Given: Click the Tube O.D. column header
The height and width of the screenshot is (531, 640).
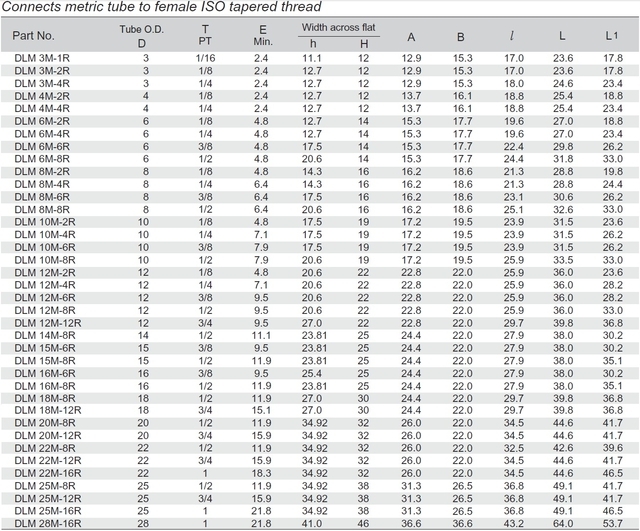Looking at the screenshot, I should [142, 36].
